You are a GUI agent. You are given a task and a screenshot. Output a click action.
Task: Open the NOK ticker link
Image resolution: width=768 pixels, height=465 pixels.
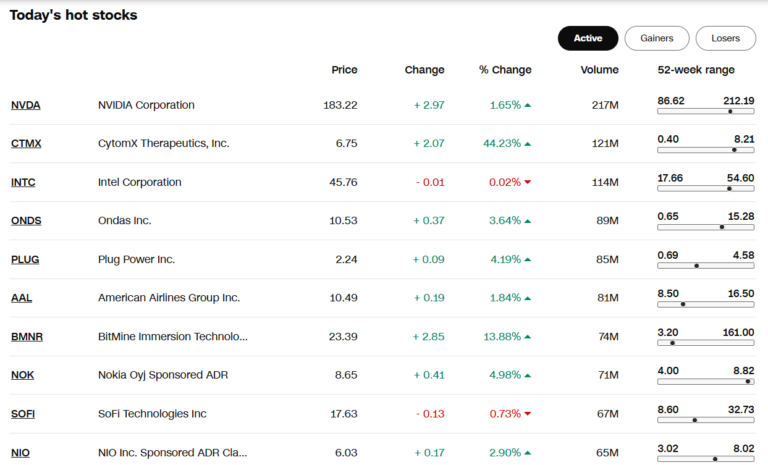pos(23,375)
